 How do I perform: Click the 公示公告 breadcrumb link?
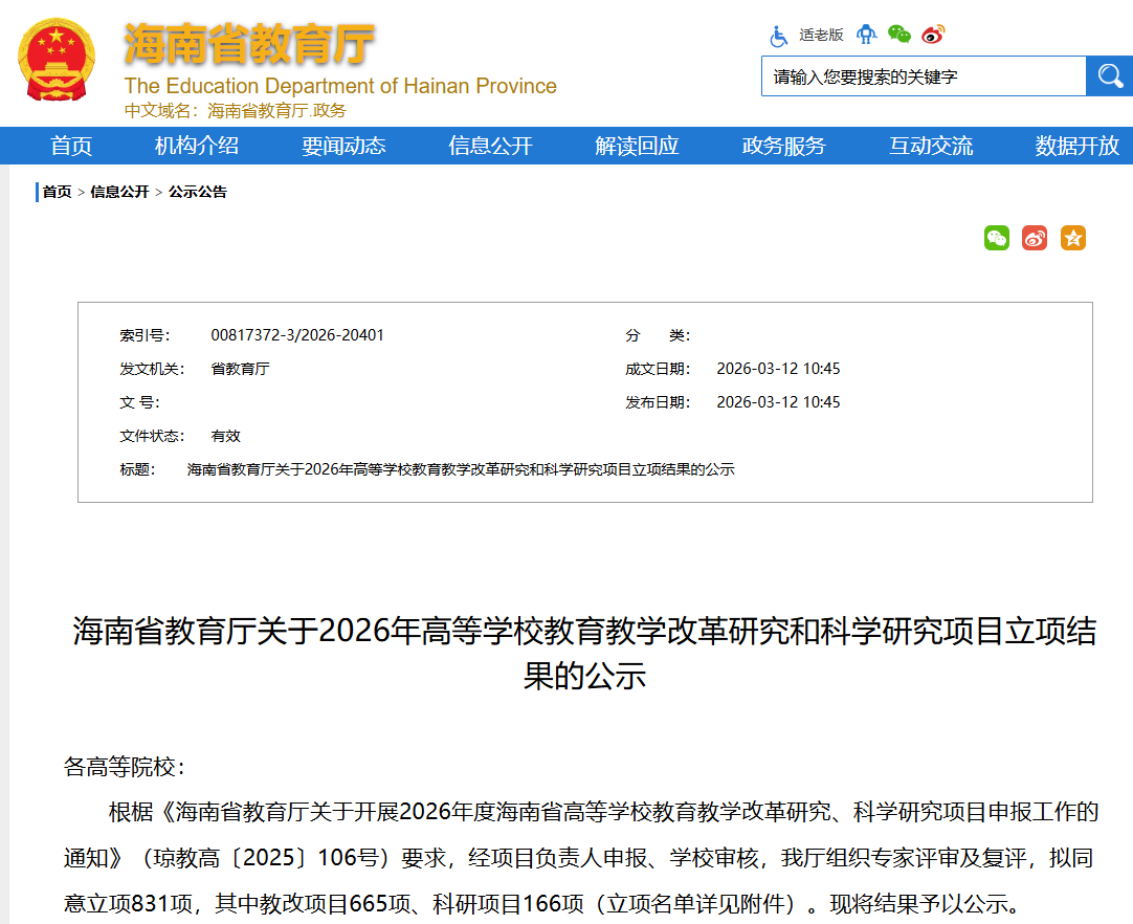tap(198, 192)
